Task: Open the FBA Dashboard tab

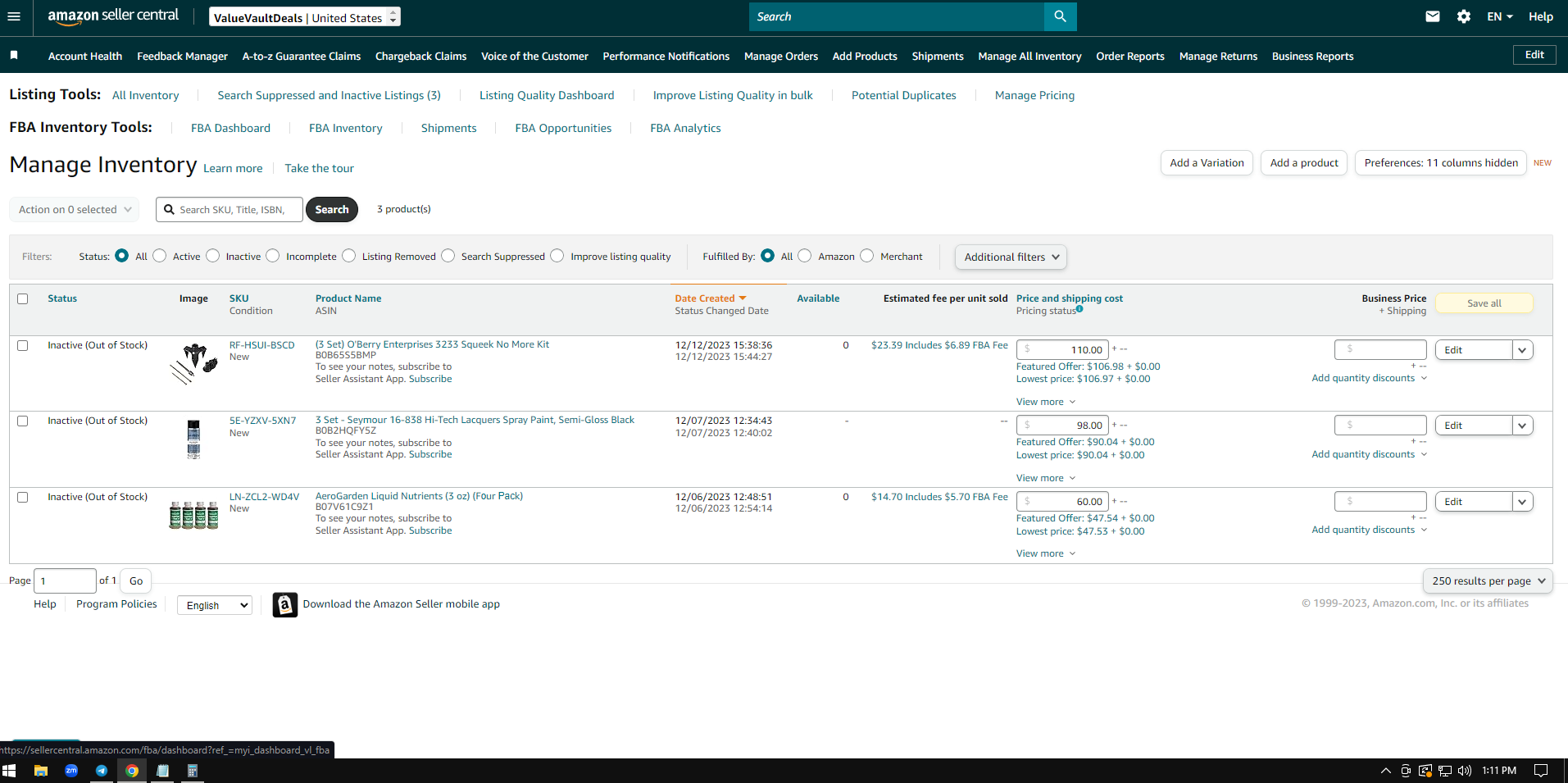Action: click(230, 128)
